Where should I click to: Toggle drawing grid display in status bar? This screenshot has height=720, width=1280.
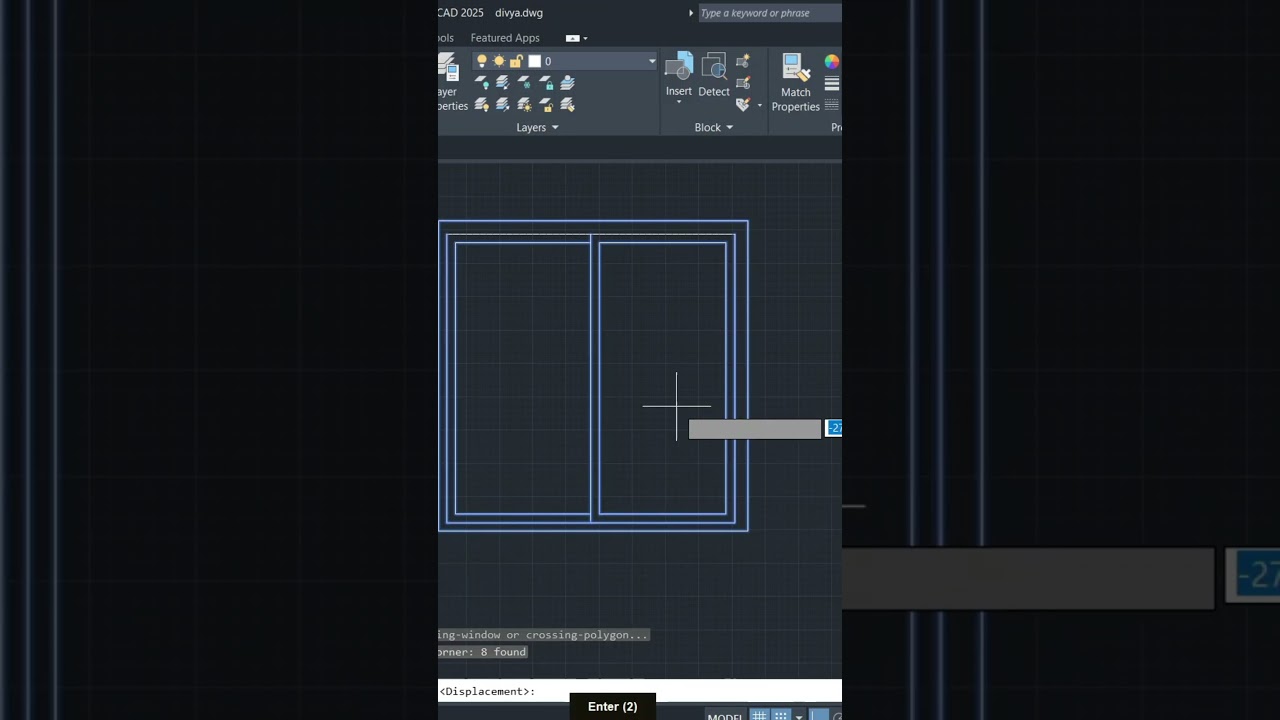pos(759,716)
